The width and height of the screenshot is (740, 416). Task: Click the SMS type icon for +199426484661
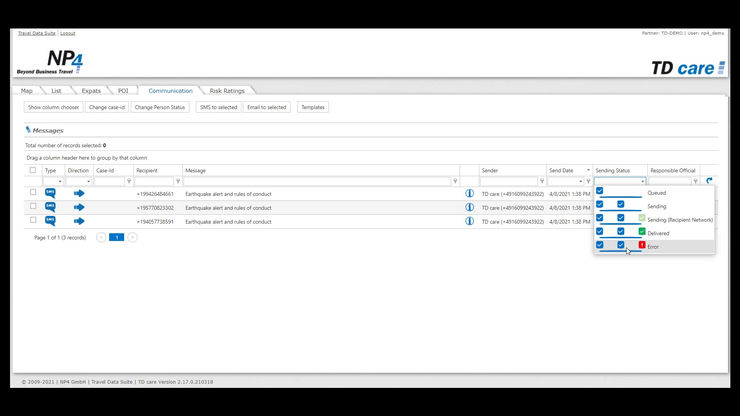coord(50,193)
